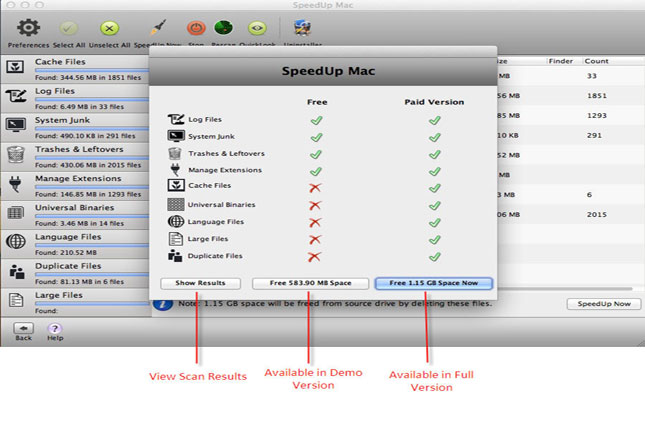
Task: Click System Junk icon in dialog
Action: point(176,136)
